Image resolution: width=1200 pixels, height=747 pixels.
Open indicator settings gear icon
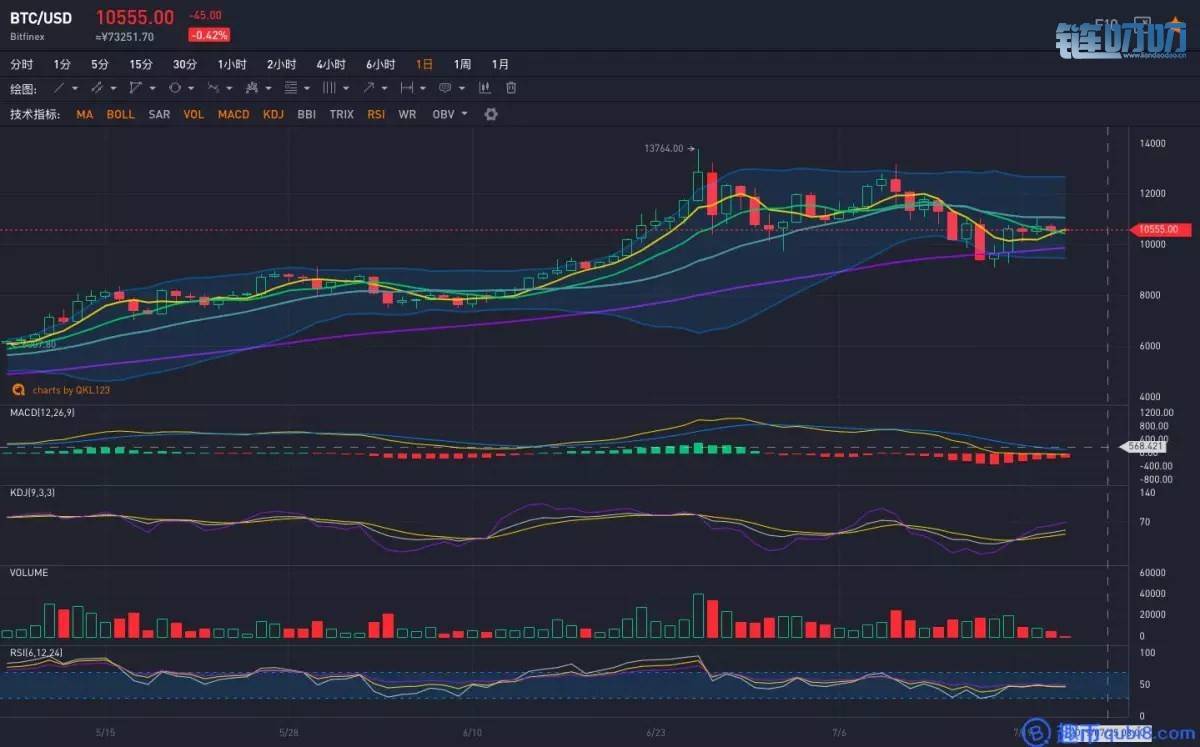[x=491, y=114]
